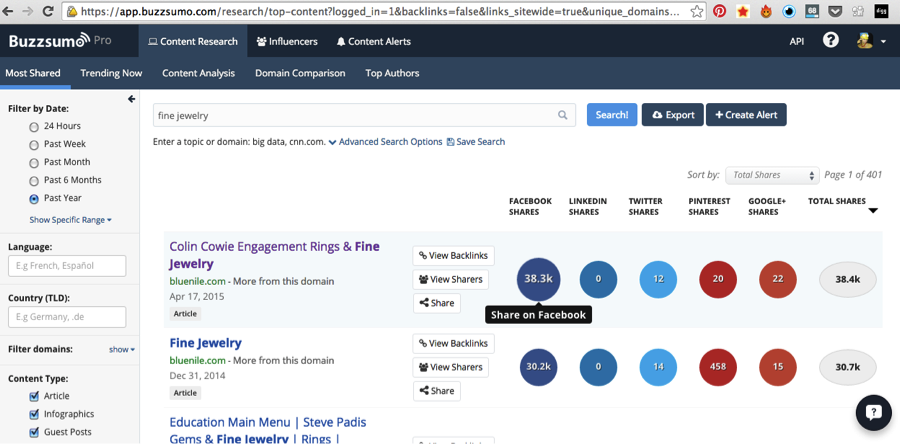Click Save Search link
Viewport: 900px width, 444px height.
tap(476, 142)
